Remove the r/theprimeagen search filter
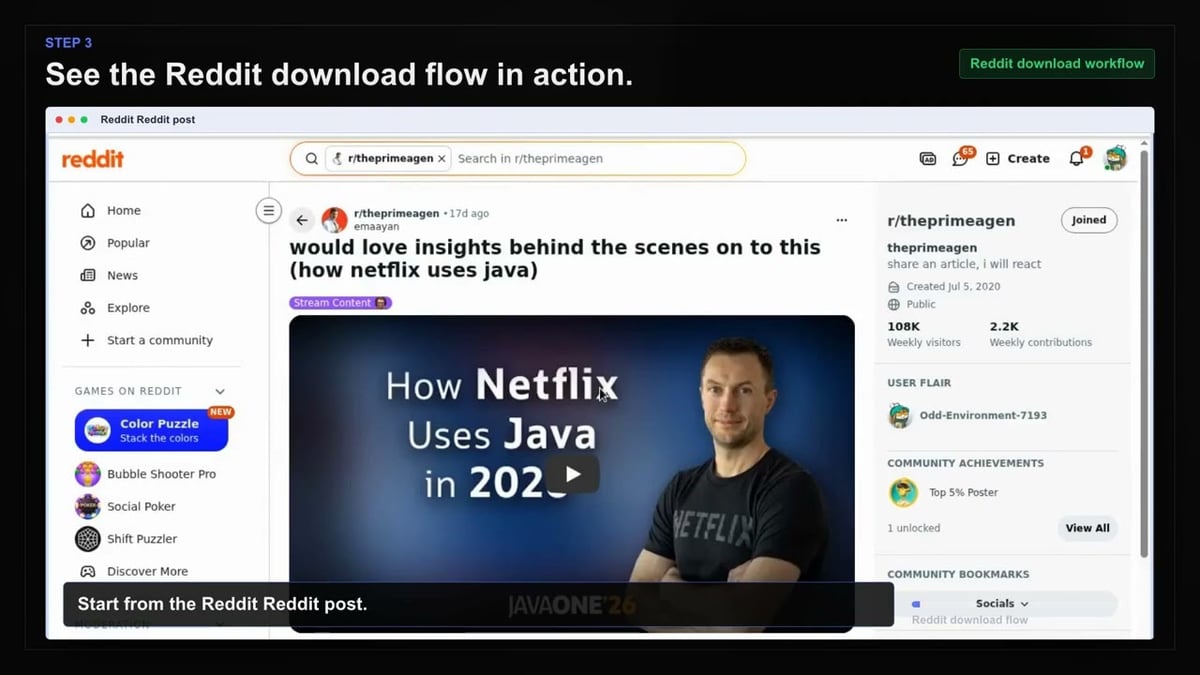Viewport: 1200px width, 675px height. pyautogui.click(x=442, y=158)
